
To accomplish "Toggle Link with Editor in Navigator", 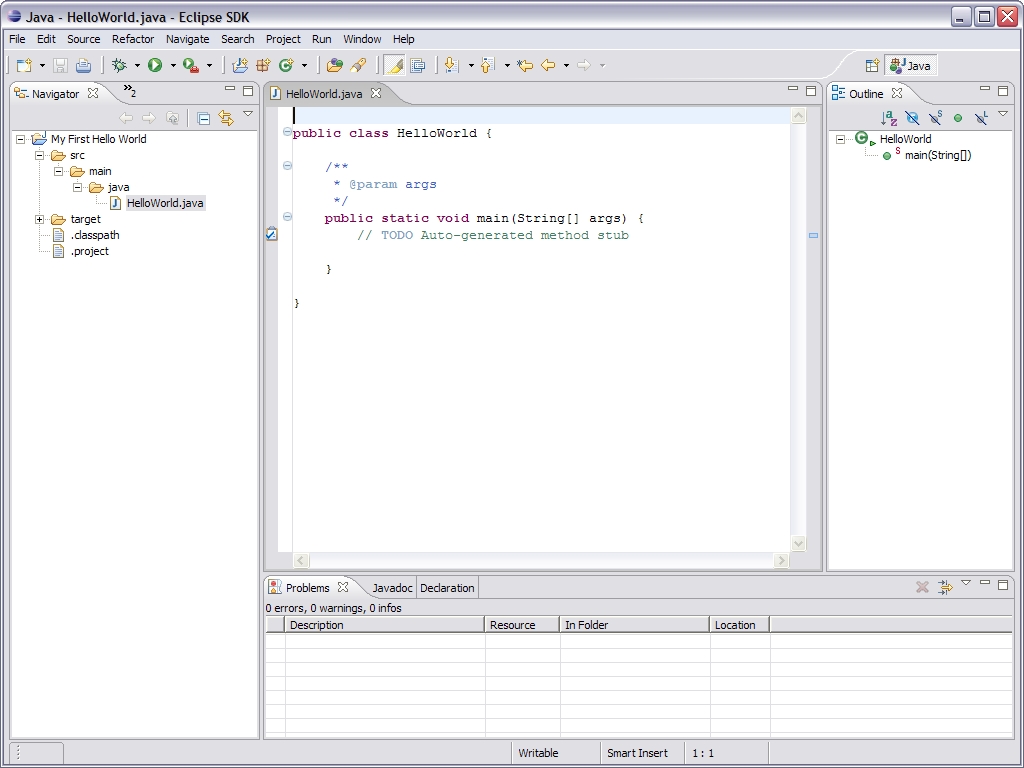I will point(226,118).
